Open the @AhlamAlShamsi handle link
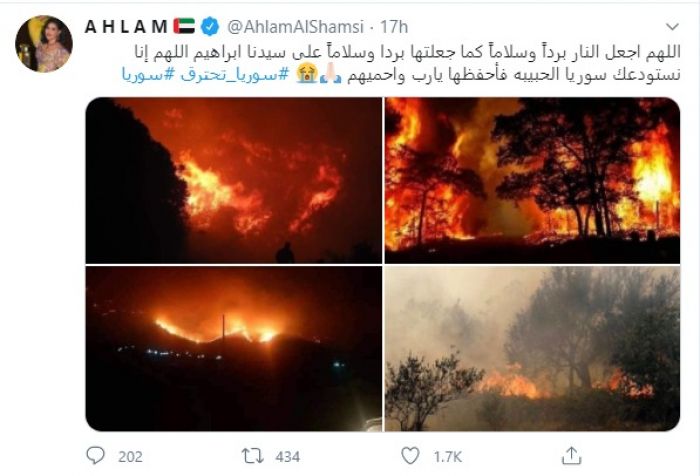This screenshot has width=700, height=476. coord(296,27)
